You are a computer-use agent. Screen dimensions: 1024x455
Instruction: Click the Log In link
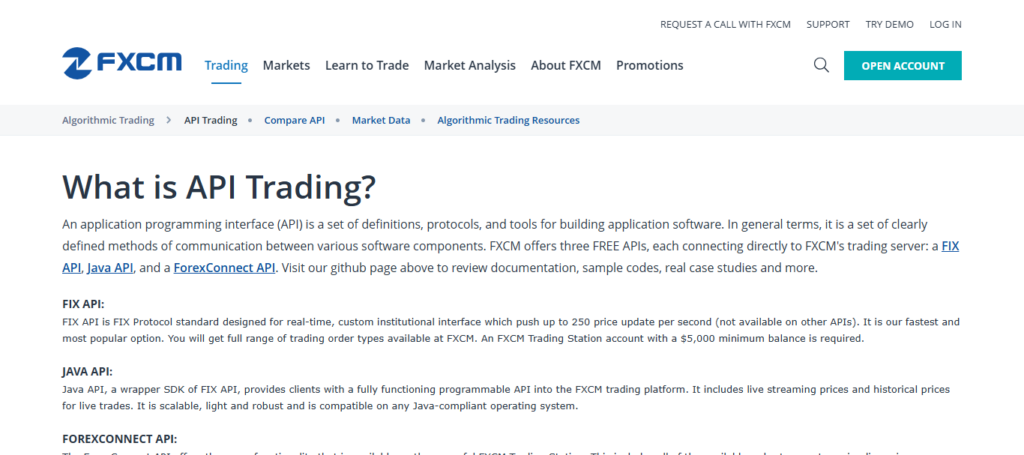coord(946,24)
